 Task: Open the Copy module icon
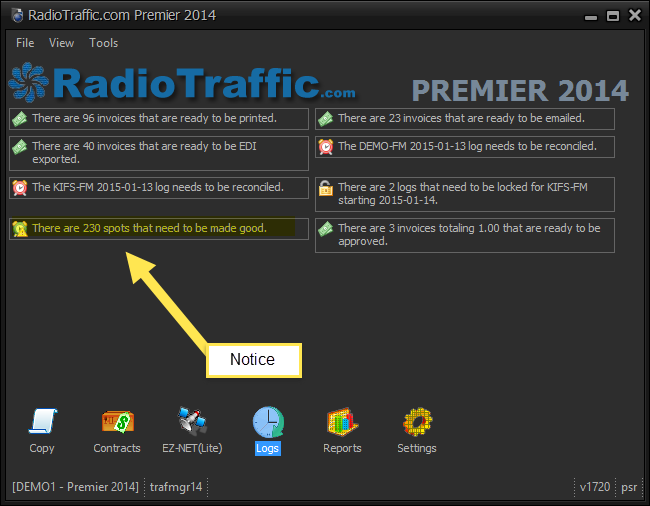tap(42, 421)
